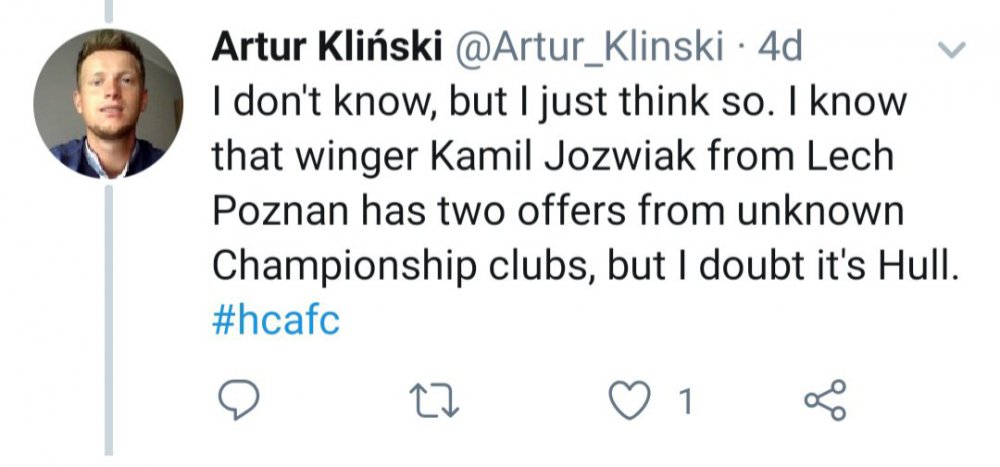
Task: Like the tweet with the heart icon
Action: [629, 401]
